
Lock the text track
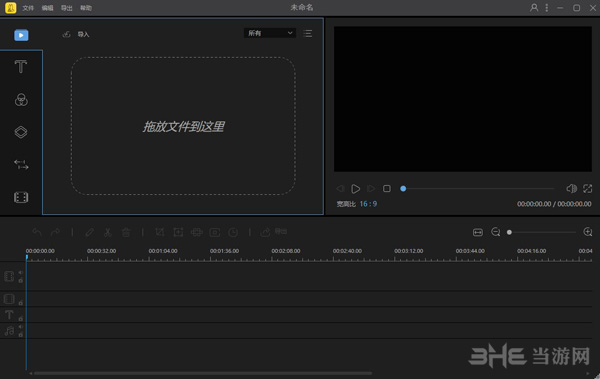[21, 319]
